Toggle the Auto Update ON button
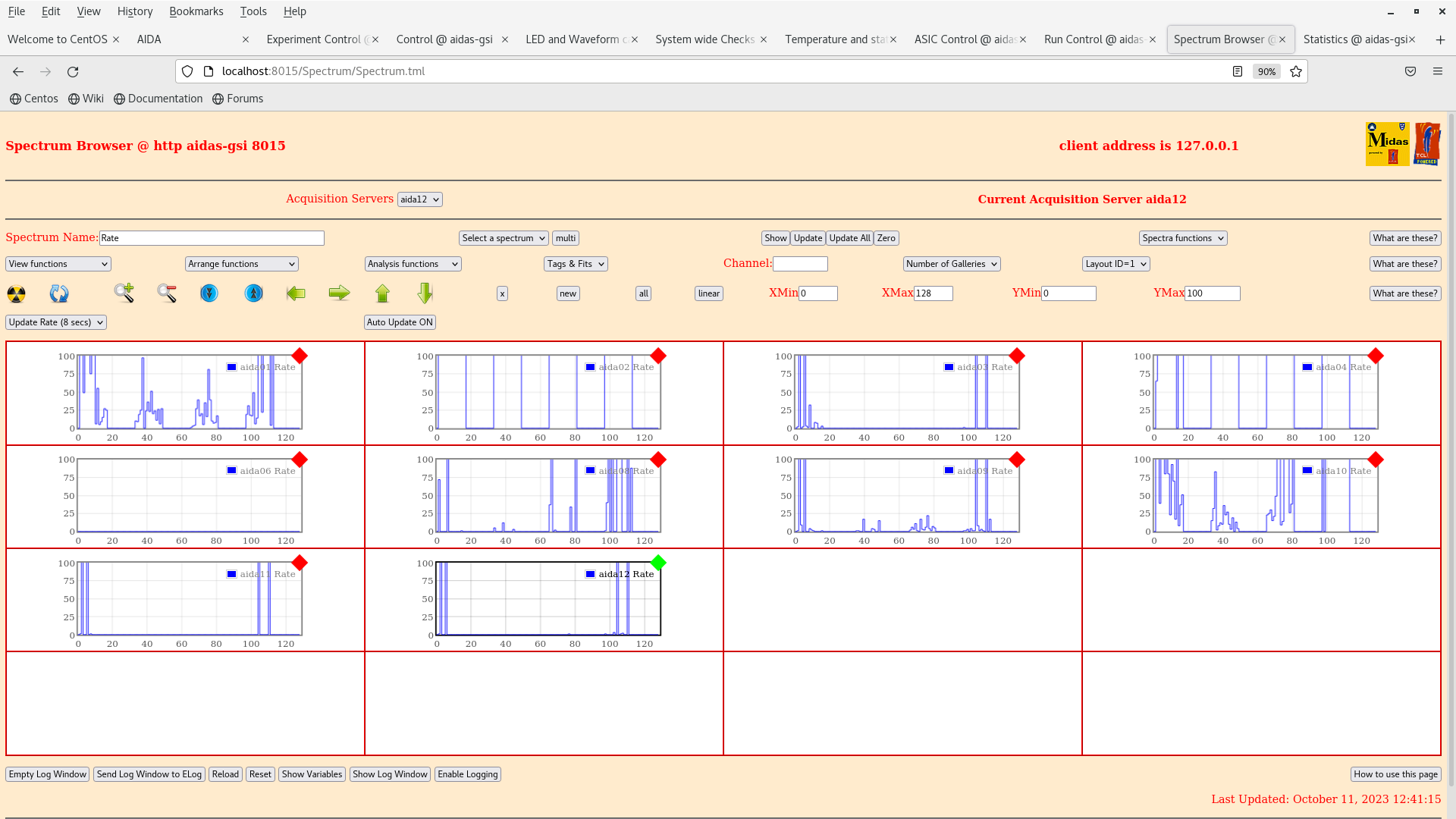 400,322
